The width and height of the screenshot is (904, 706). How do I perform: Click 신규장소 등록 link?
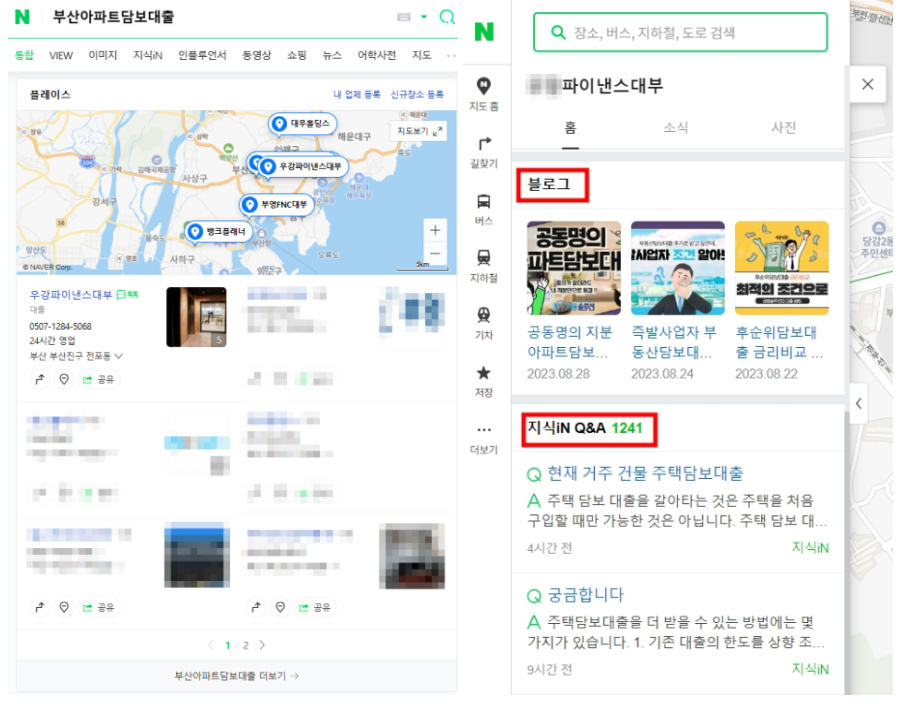click(x=417, y=95)
